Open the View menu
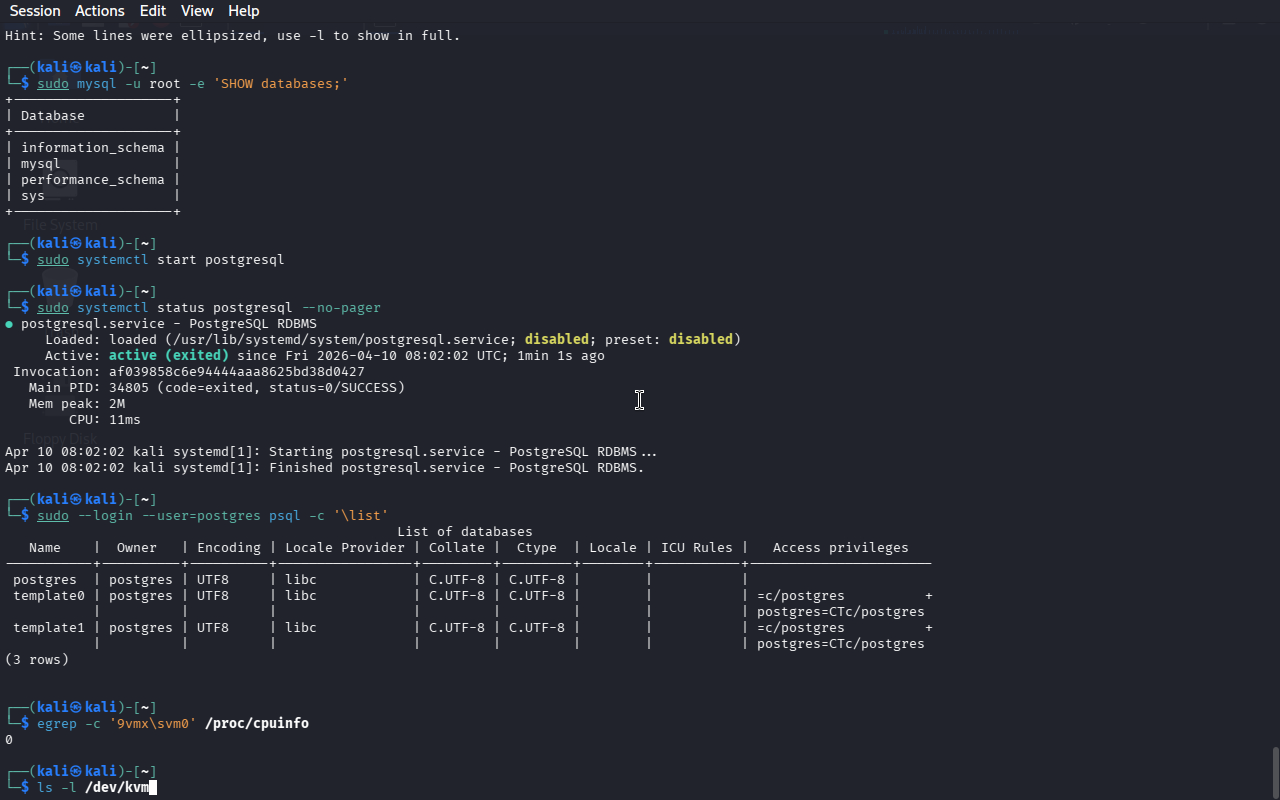The width and height of the screenshot is (1280, 800). [197, 11]
